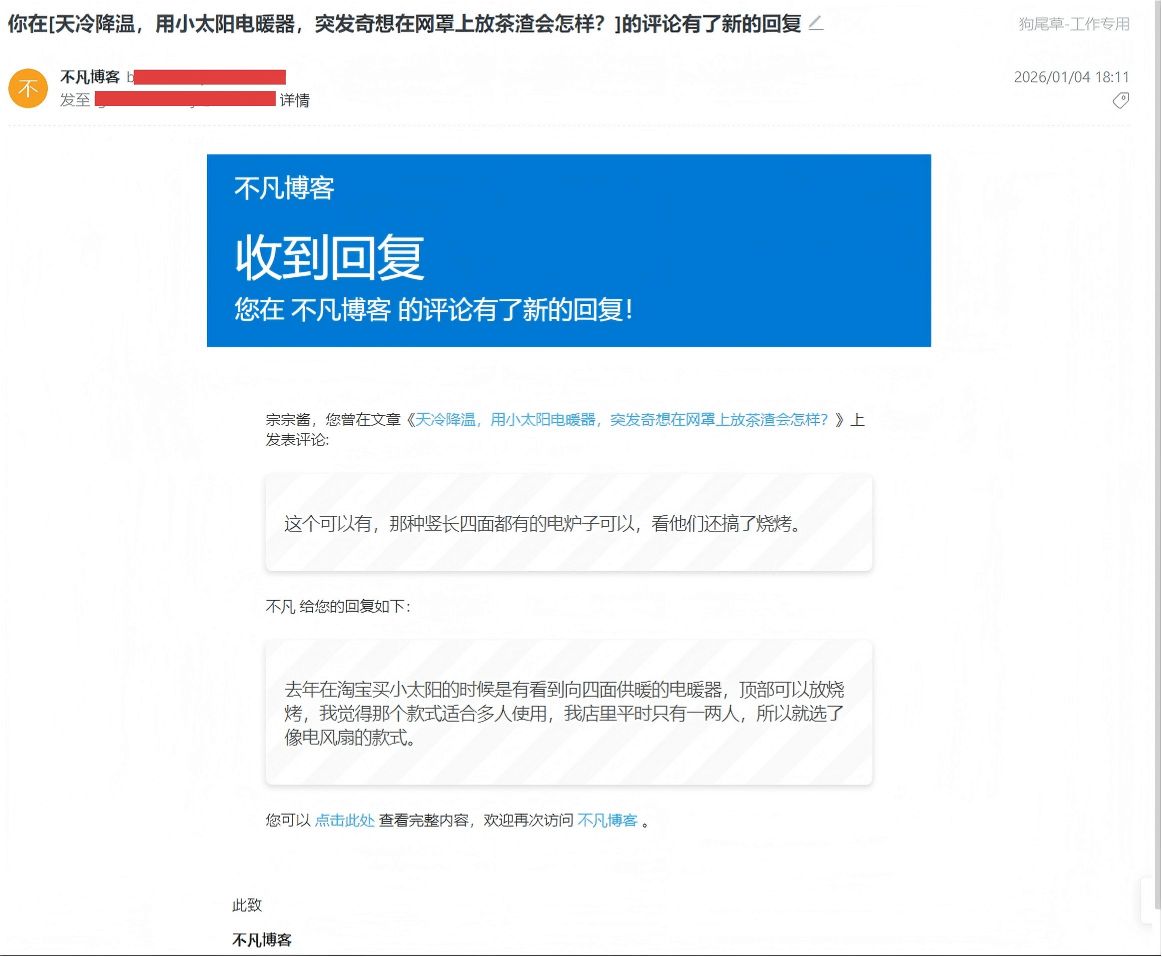This screenshot has height=957, width=1162.
Task: Click the 不凡博客 title atop the blue banner
Action: [284, 188]
